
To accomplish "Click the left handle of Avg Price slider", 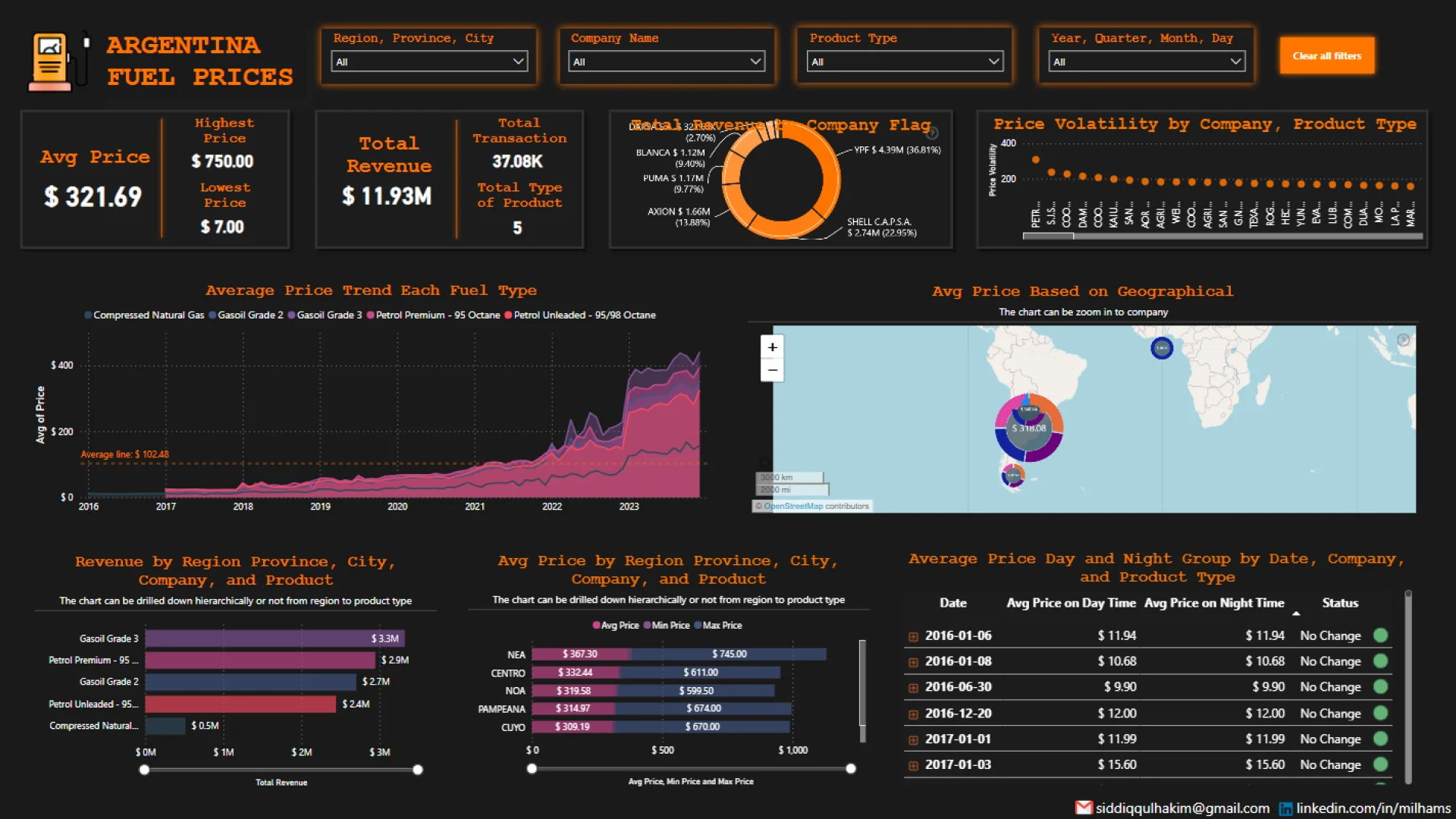I will click(x=532, y=768).
